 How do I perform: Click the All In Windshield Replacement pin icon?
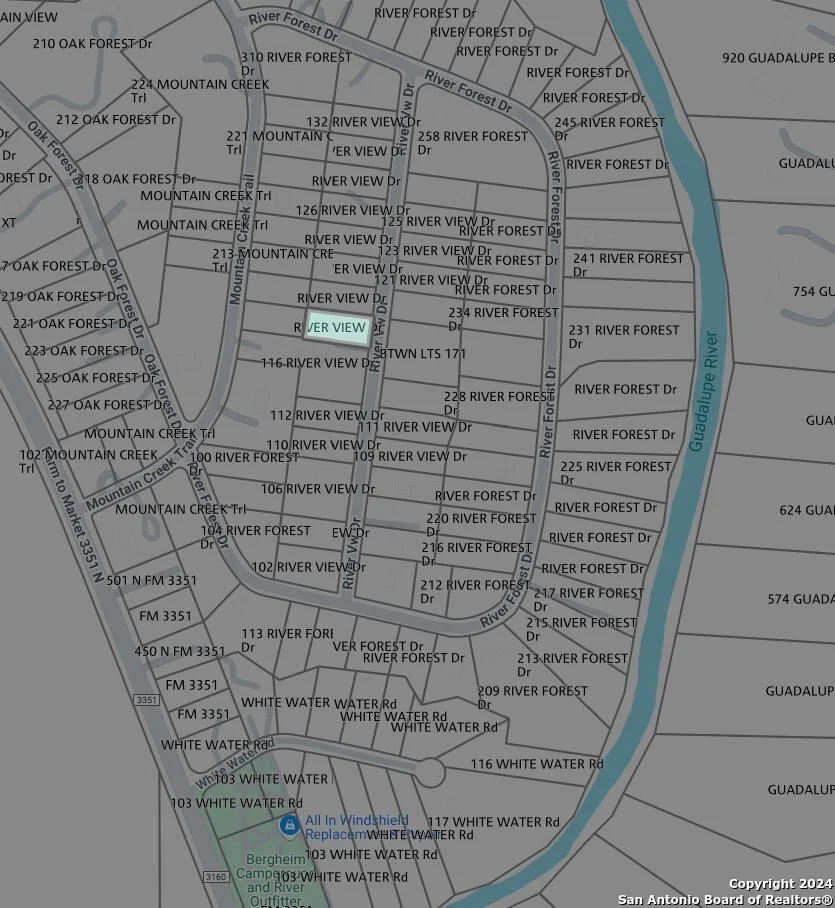click(x=289, y=826)
